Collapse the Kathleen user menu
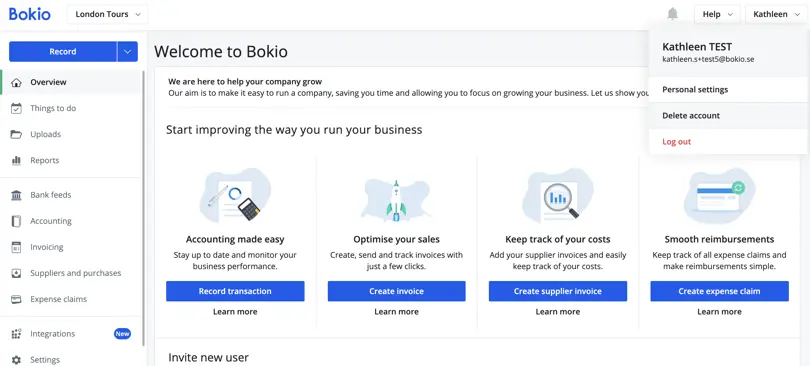Image resolution: width=810 pixels, height=366 pixels. coord(776,14)
